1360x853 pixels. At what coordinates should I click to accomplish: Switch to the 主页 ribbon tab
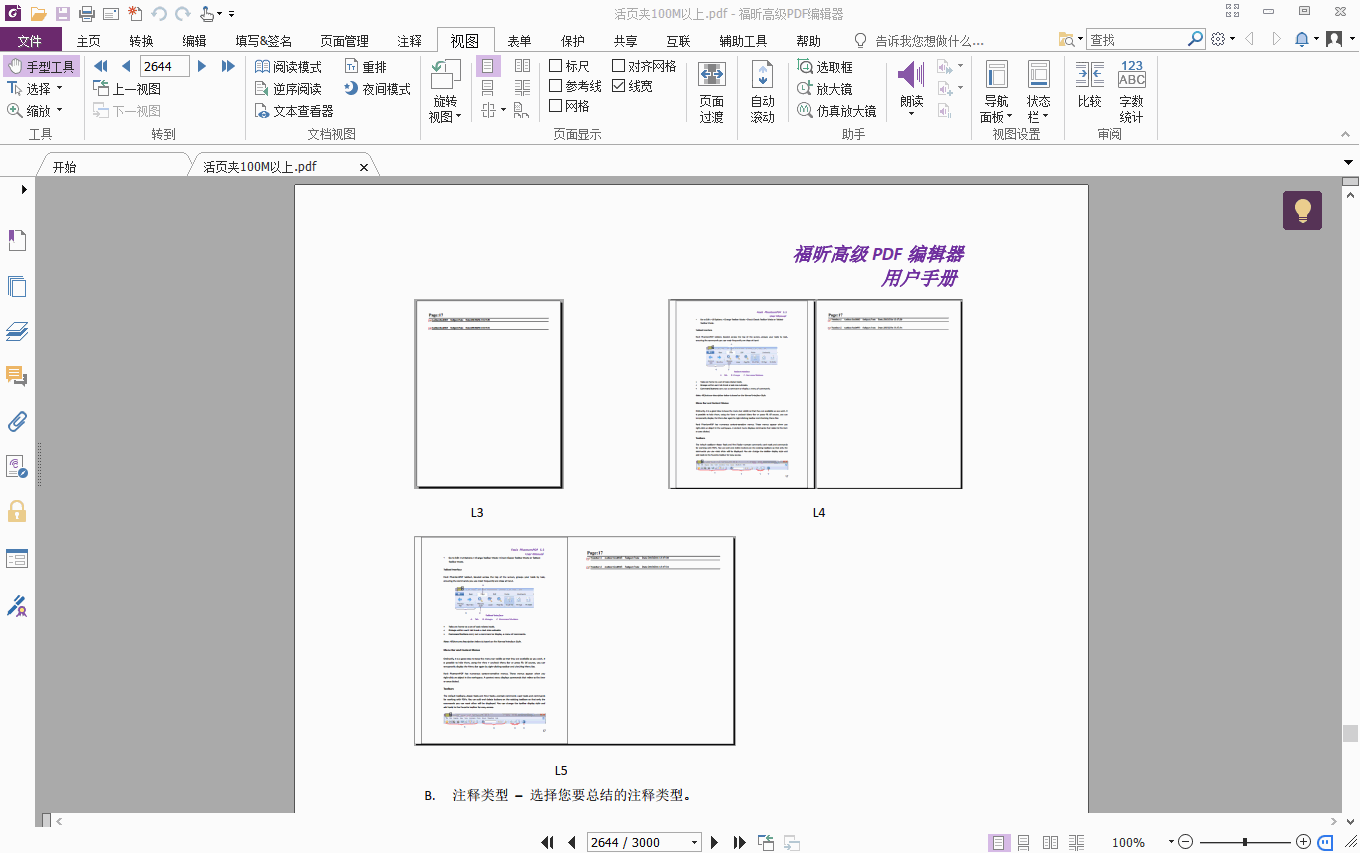88,40
